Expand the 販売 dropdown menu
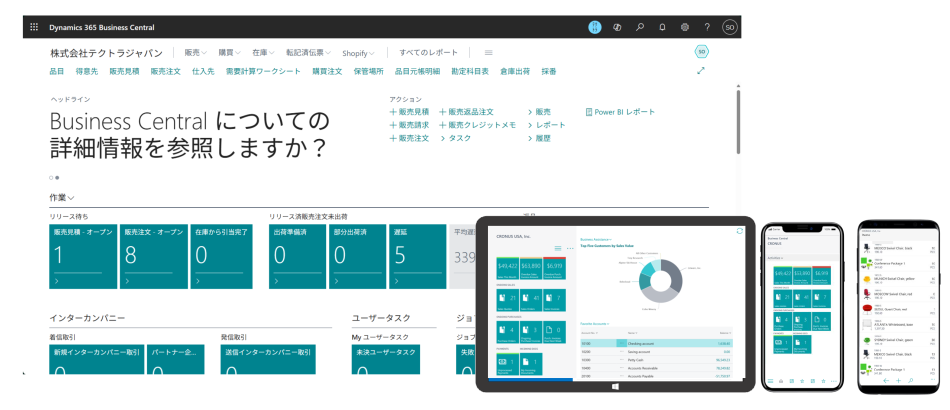 [195, 52]
